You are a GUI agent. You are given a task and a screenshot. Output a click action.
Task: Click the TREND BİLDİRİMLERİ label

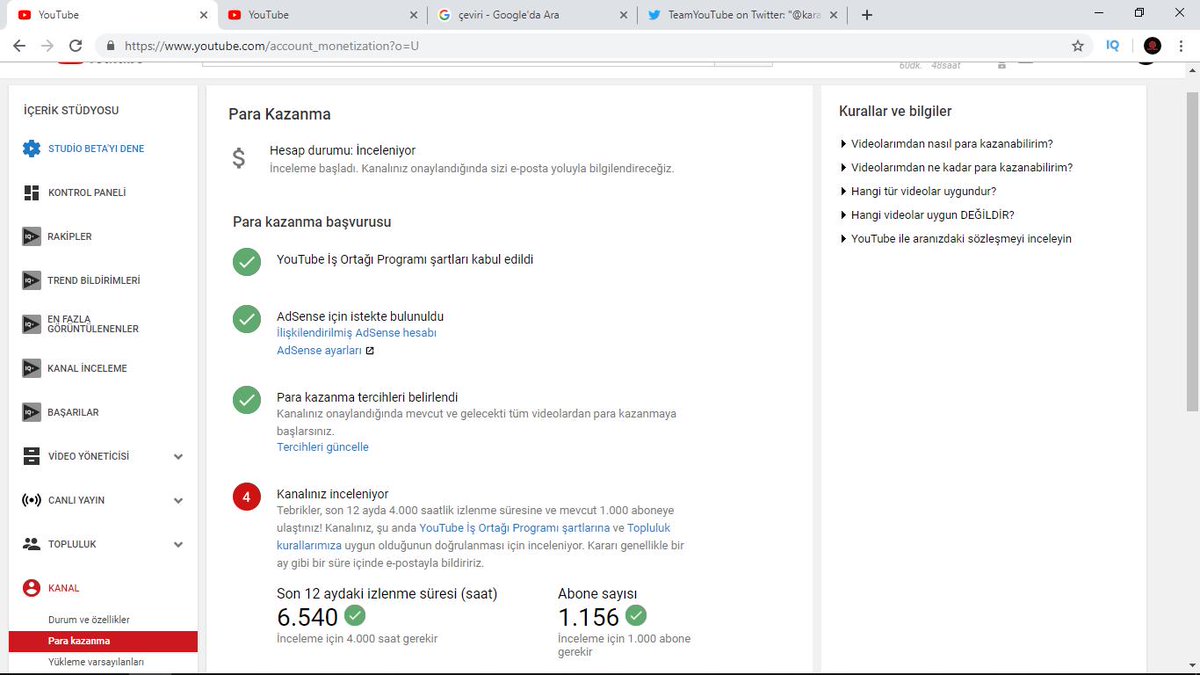94,281
